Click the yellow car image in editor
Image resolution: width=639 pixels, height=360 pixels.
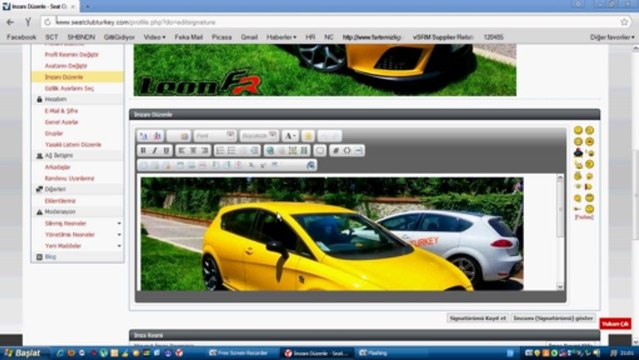(x=332, y=234)
